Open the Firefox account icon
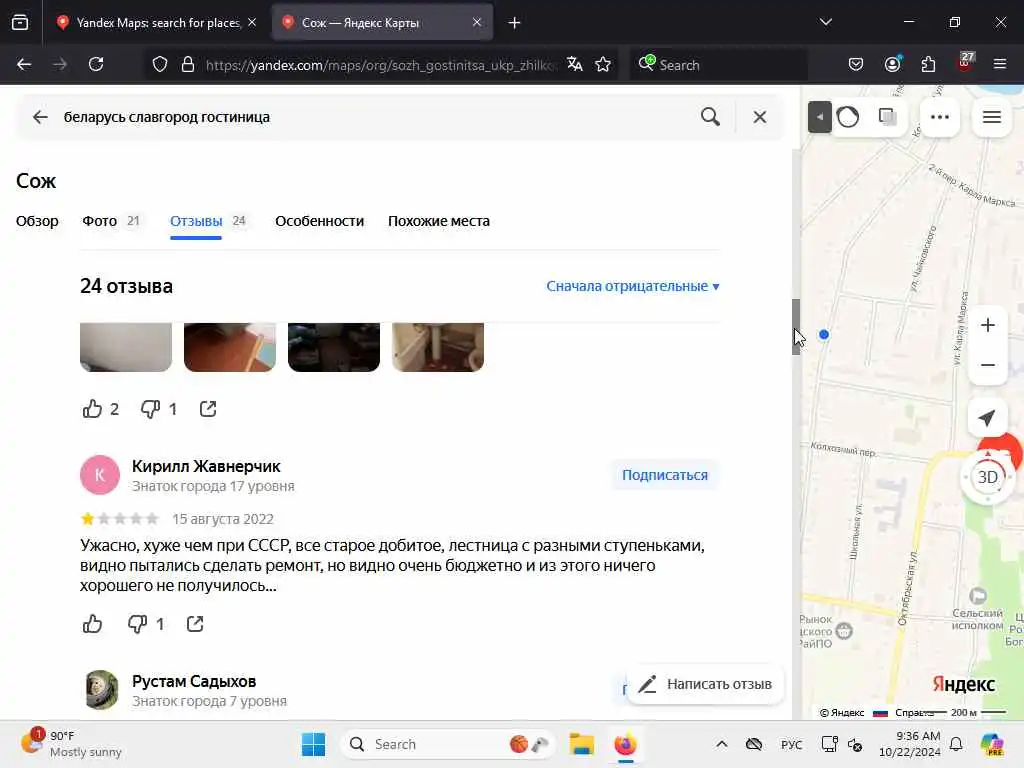 [x=892, y=64]
